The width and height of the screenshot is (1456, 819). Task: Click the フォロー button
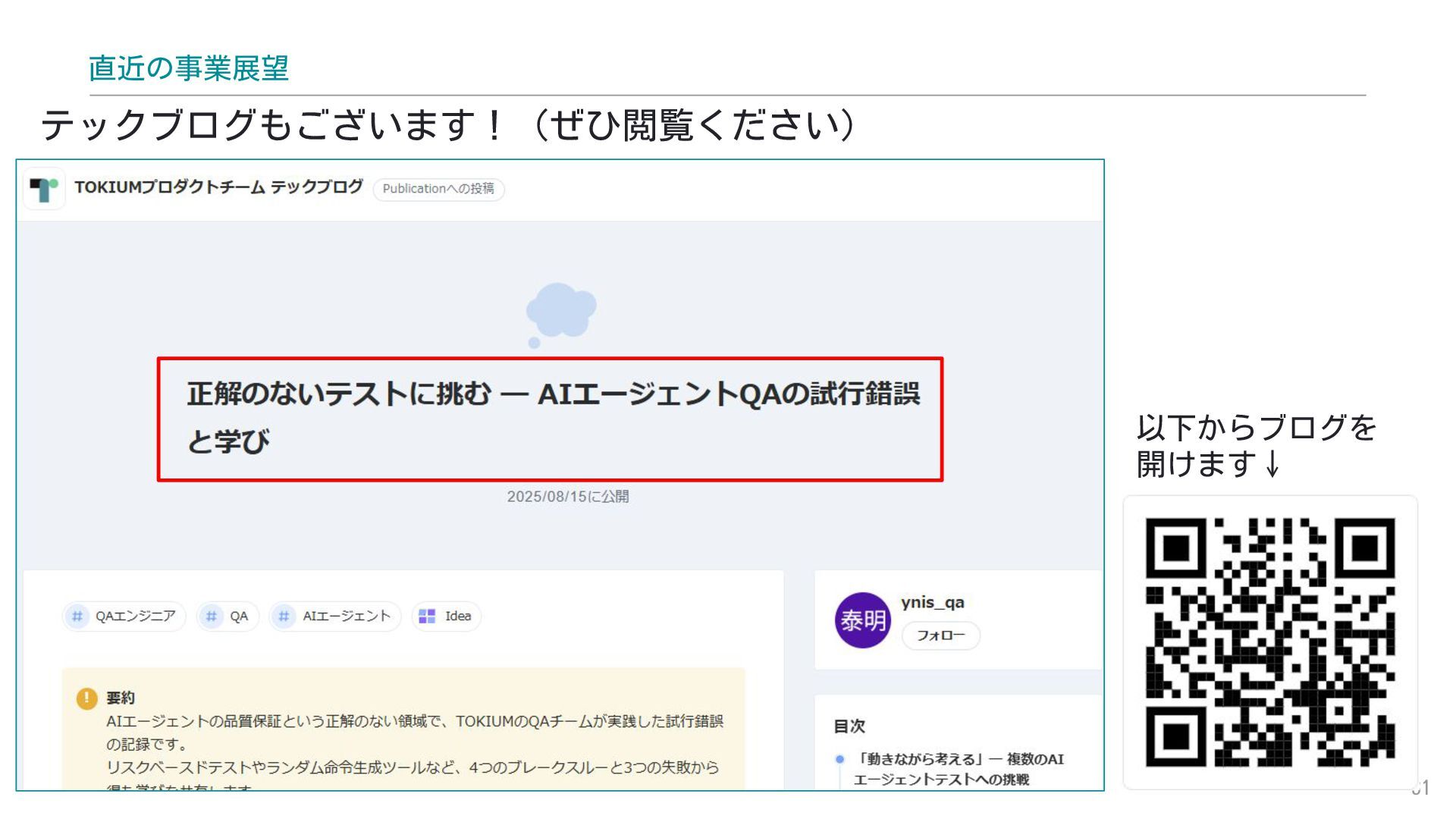coord(940,635)
